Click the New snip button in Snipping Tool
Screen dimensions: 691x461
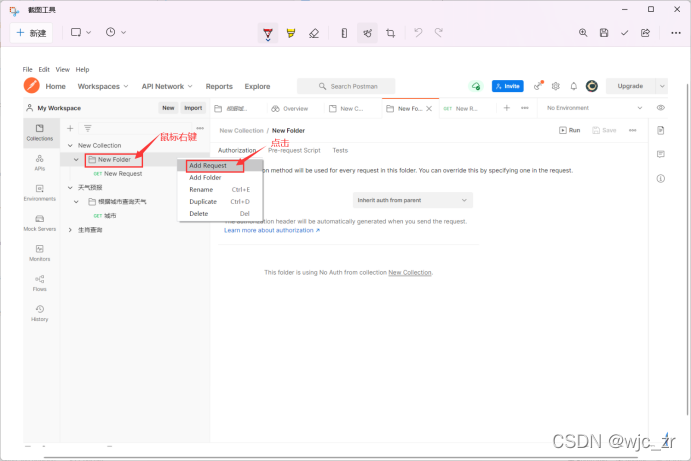(31, 33)
